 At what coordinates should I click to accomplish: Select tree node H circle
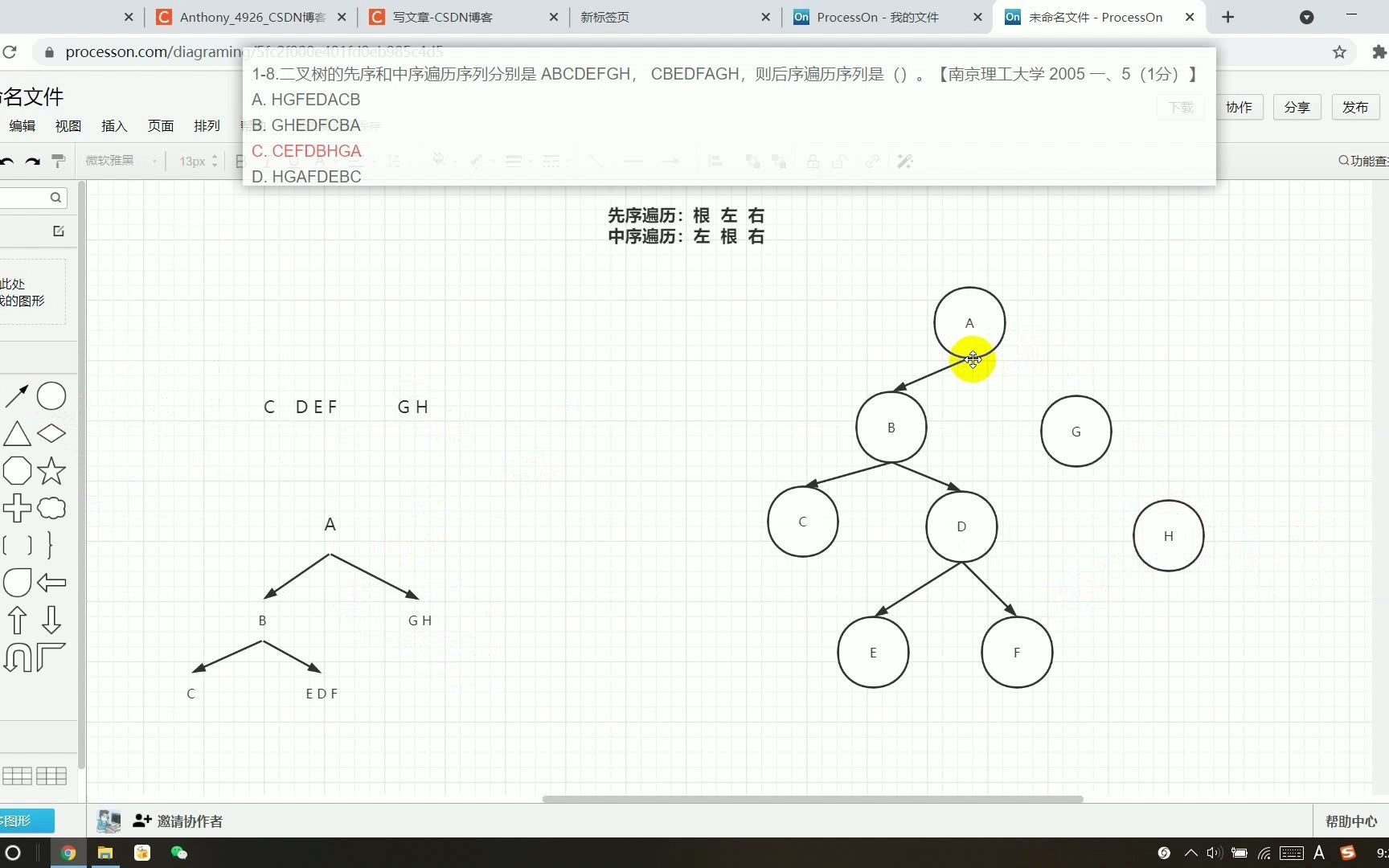(x=1169, y=536)
